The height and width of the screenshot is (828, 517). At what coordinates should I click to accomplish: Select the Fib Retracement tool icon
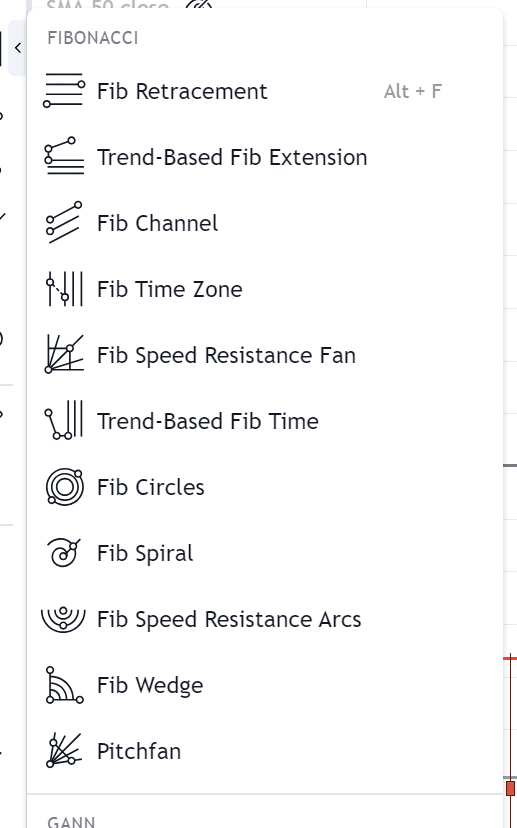(63, 91)
